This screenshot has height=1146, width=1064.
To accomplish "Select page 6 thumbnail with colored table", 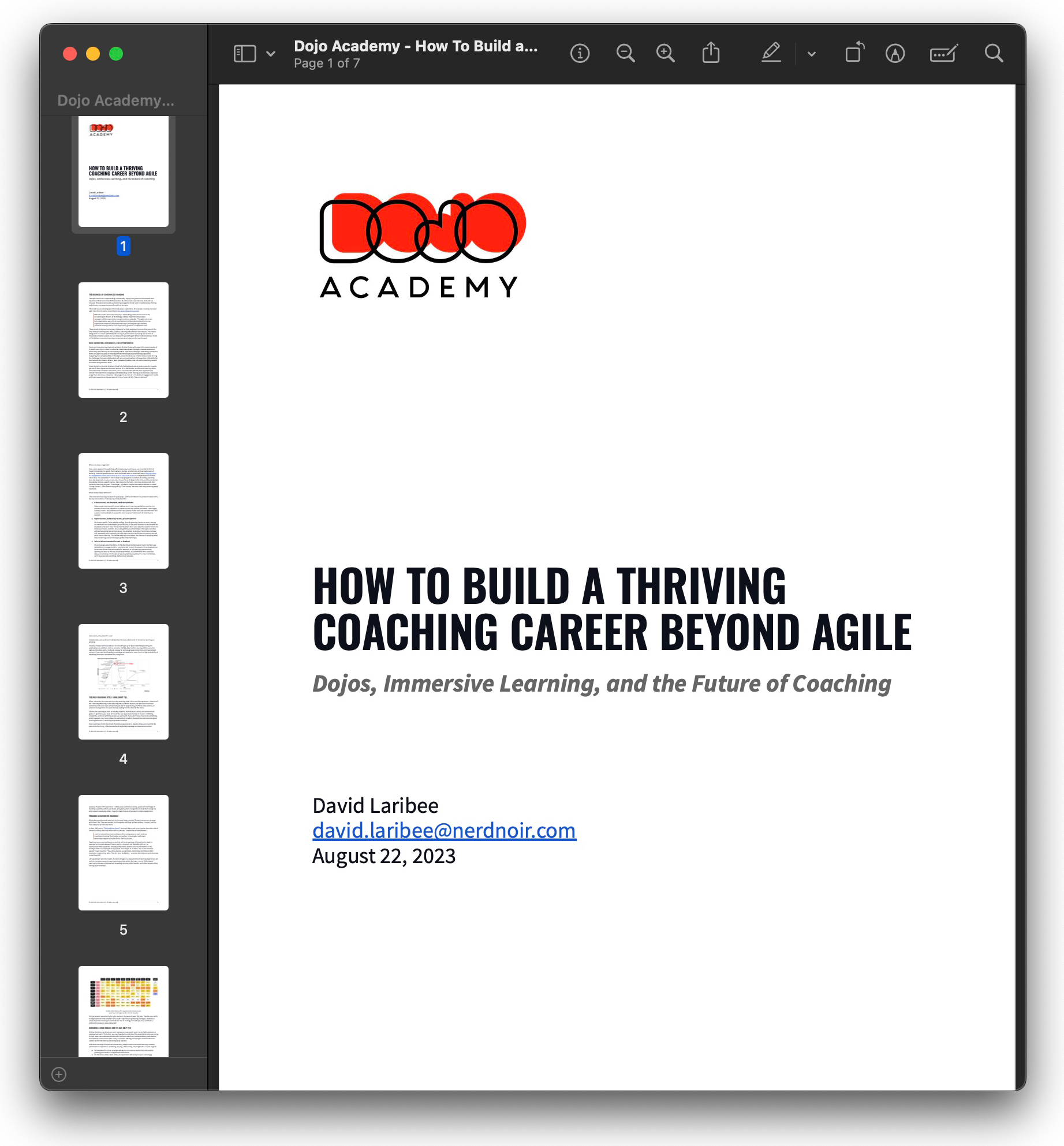I will [x=124, y=1011].
